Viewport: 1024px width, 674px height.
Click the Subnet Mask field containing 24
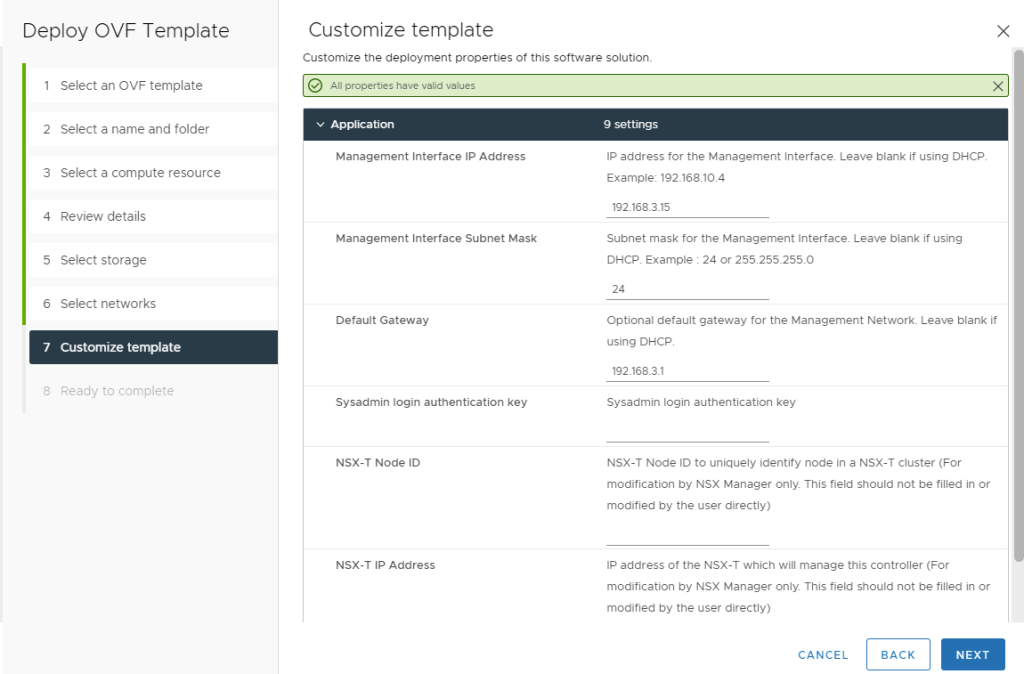pos(687,289)
